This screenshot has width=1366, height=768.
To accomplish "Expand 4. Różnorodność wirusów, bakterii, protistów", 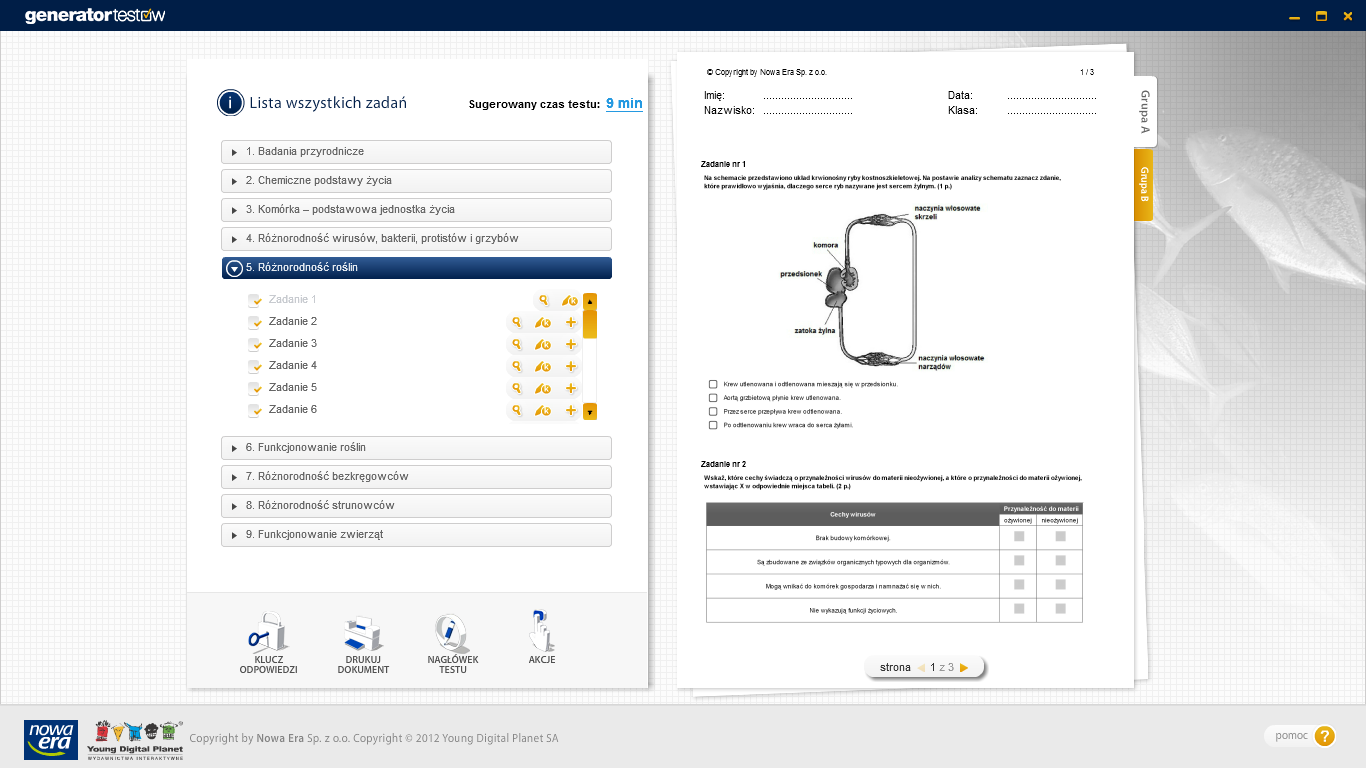I will tap(416, 239).
